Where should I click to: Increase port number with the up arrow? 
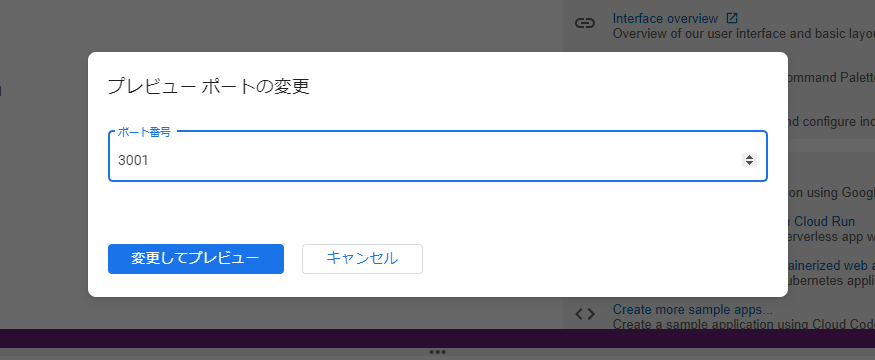pyautogui.click(x=749, y=157)
